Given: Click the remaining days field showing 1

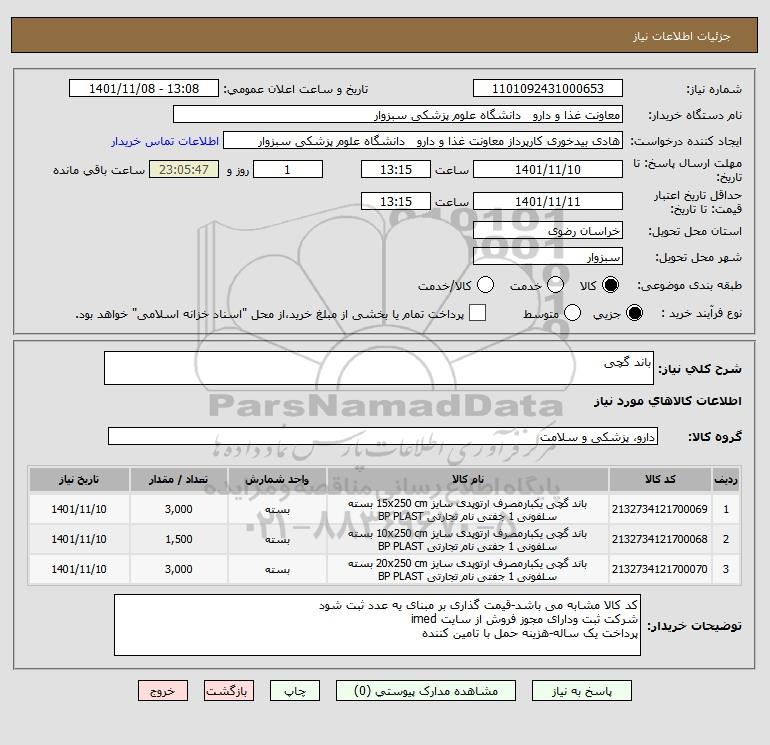Looking at the screenshot, I should point(288,169).
